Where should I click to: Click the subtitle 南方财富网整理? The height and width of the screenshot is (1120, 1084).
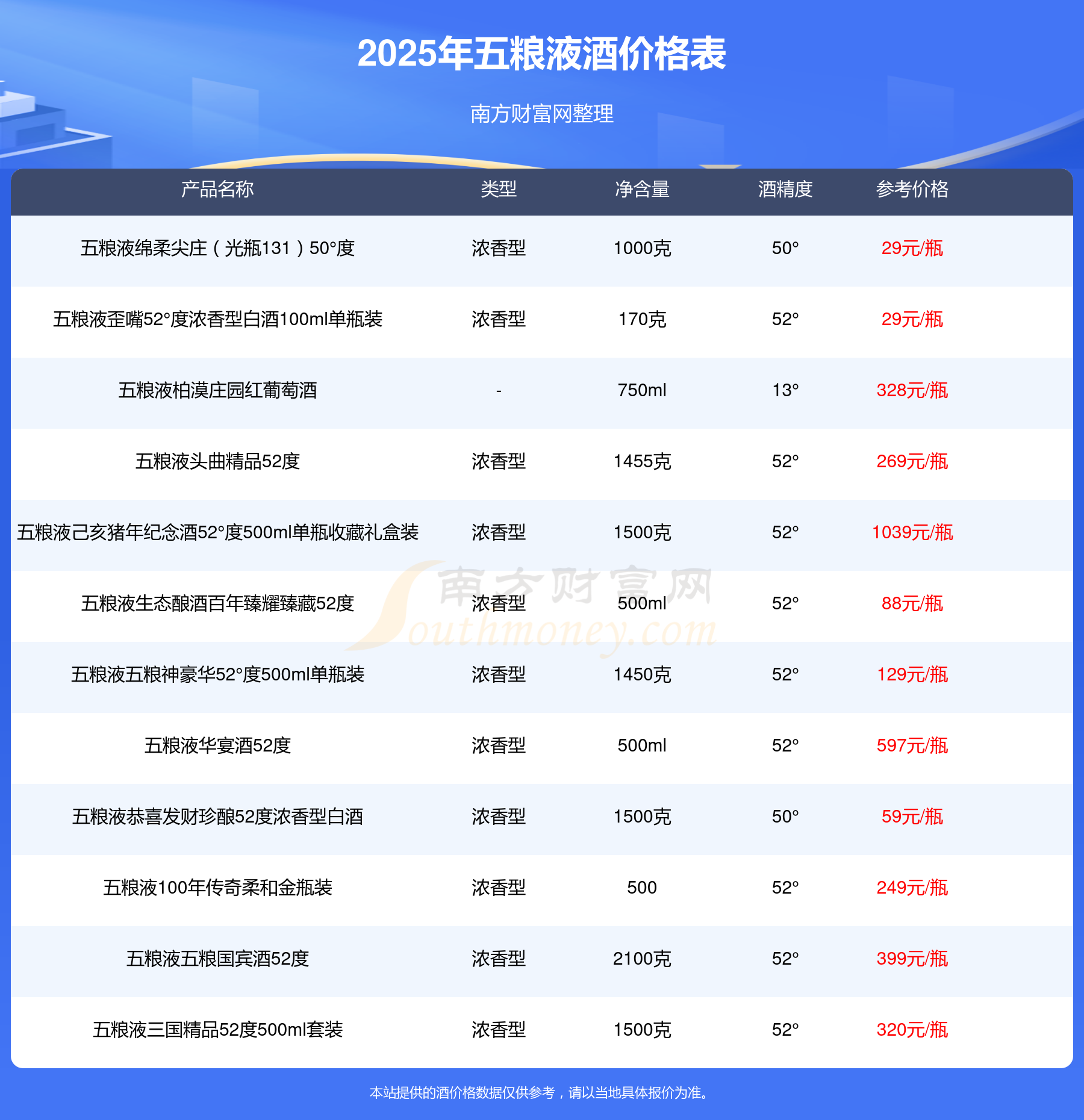(x=541, y=114)
